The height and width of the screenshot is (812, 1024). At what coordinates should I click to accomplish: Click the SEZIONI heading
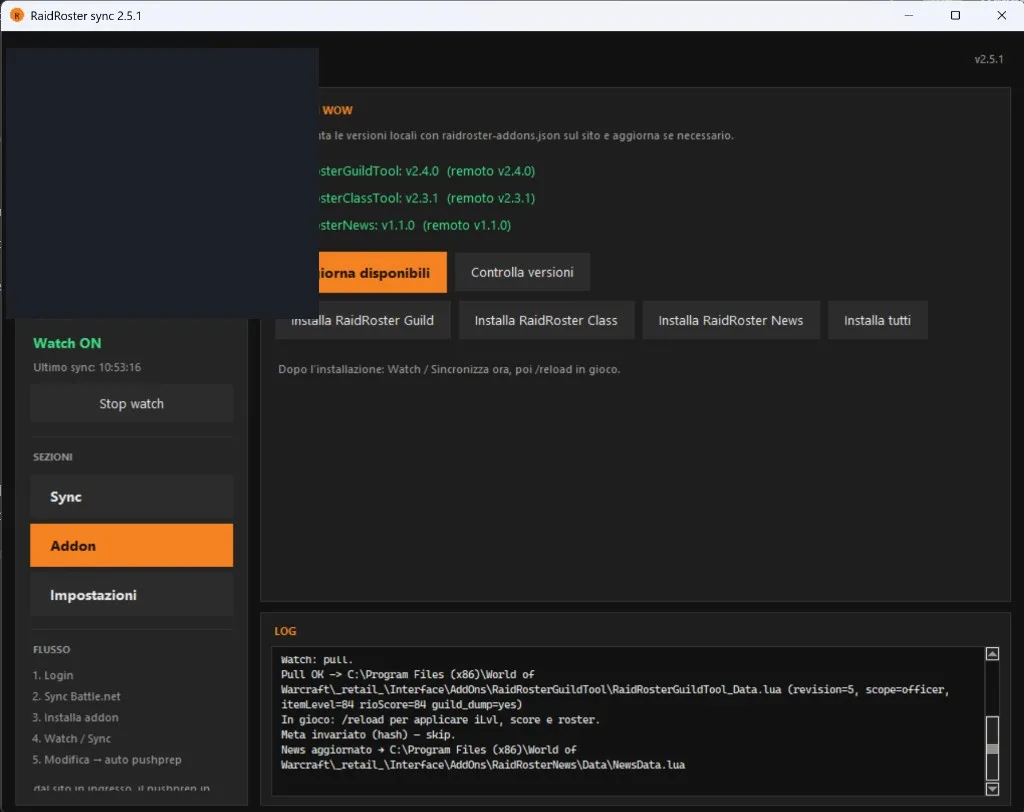53,457
